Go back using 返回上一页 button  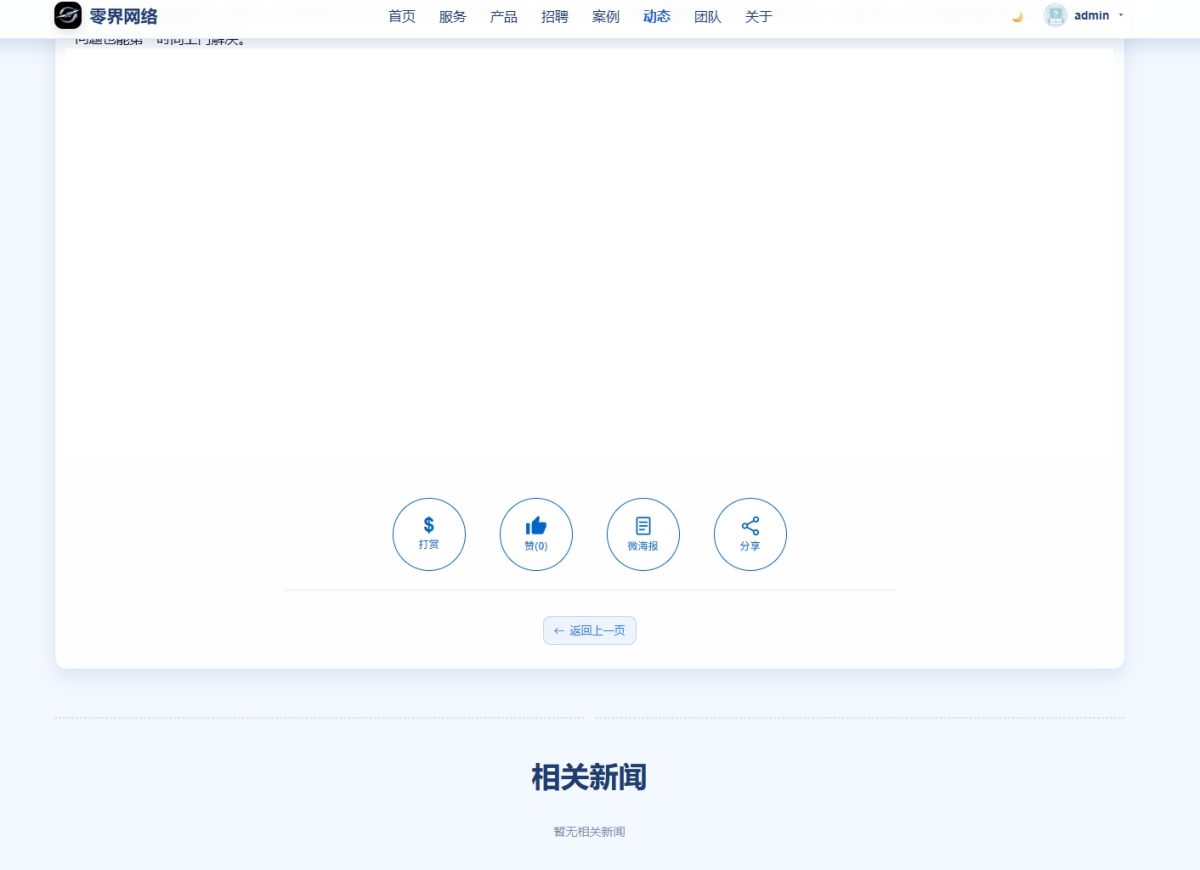click(589, 631)
